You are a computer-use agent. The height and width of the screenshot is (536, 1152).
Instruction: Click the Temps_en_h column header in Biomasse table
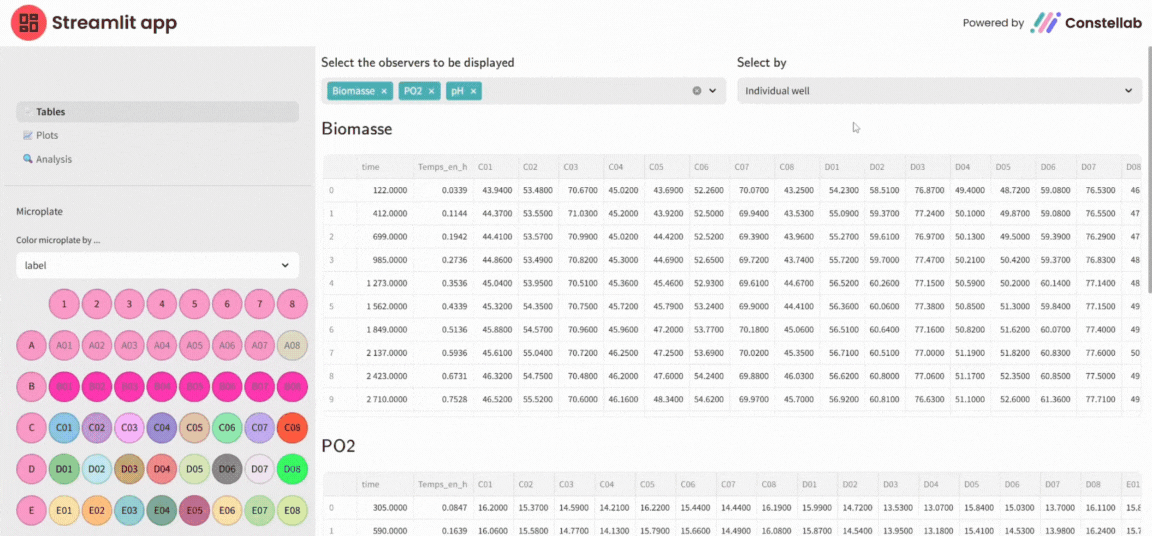pyautogui.click(x=442, y=168)
